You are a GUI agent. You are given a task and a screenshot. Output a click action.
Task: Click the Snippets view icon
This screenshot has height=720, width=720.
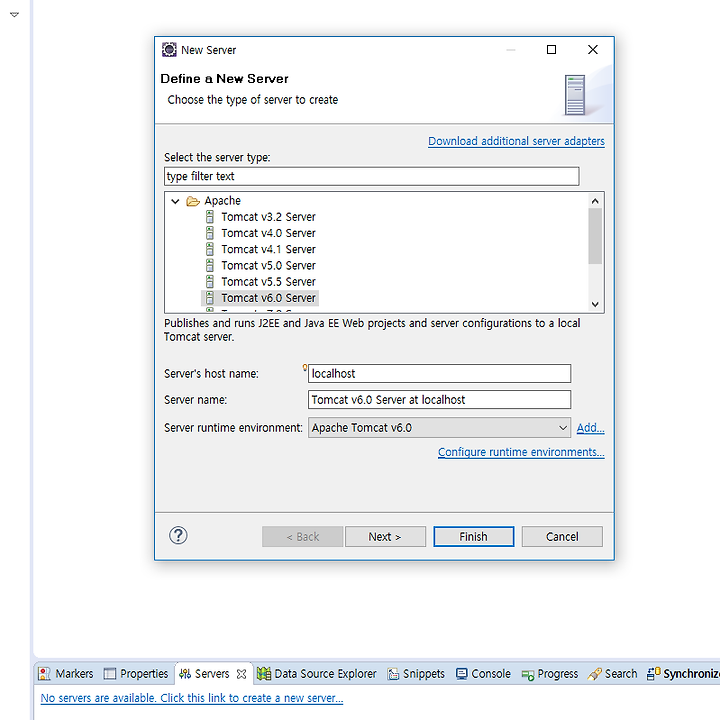pyautogui.click(x=393, y=674)
